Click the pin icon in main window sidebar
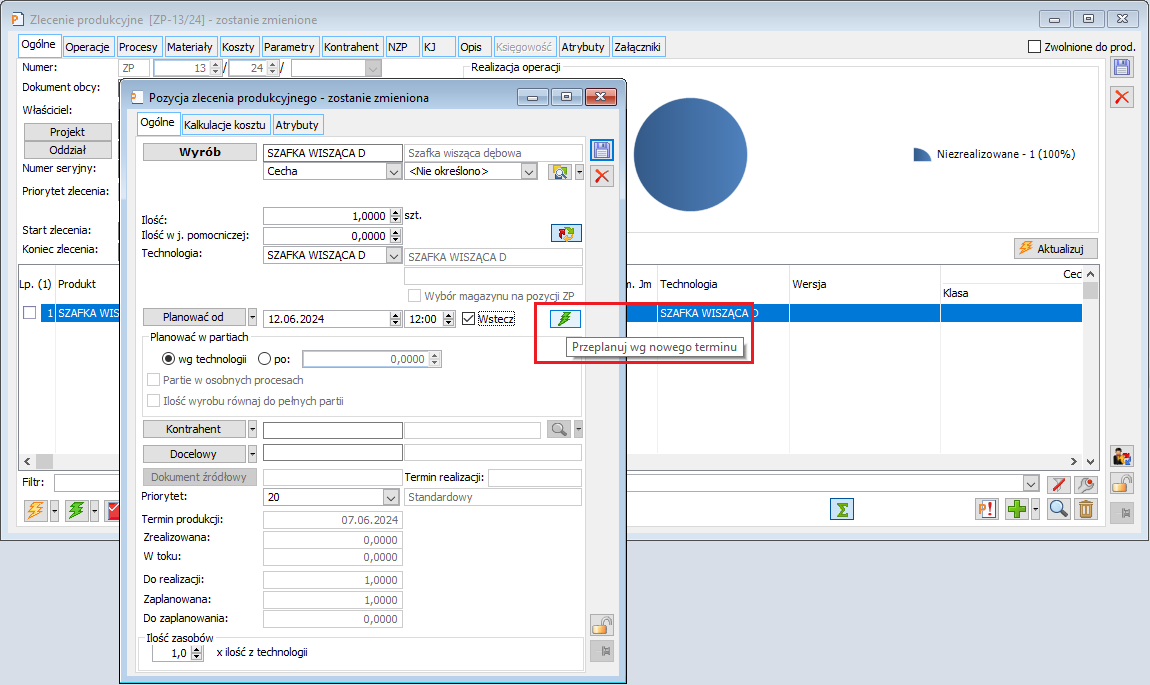Image resolution: width=1150 pixels, height=685 pixels. click(1121, 513)
